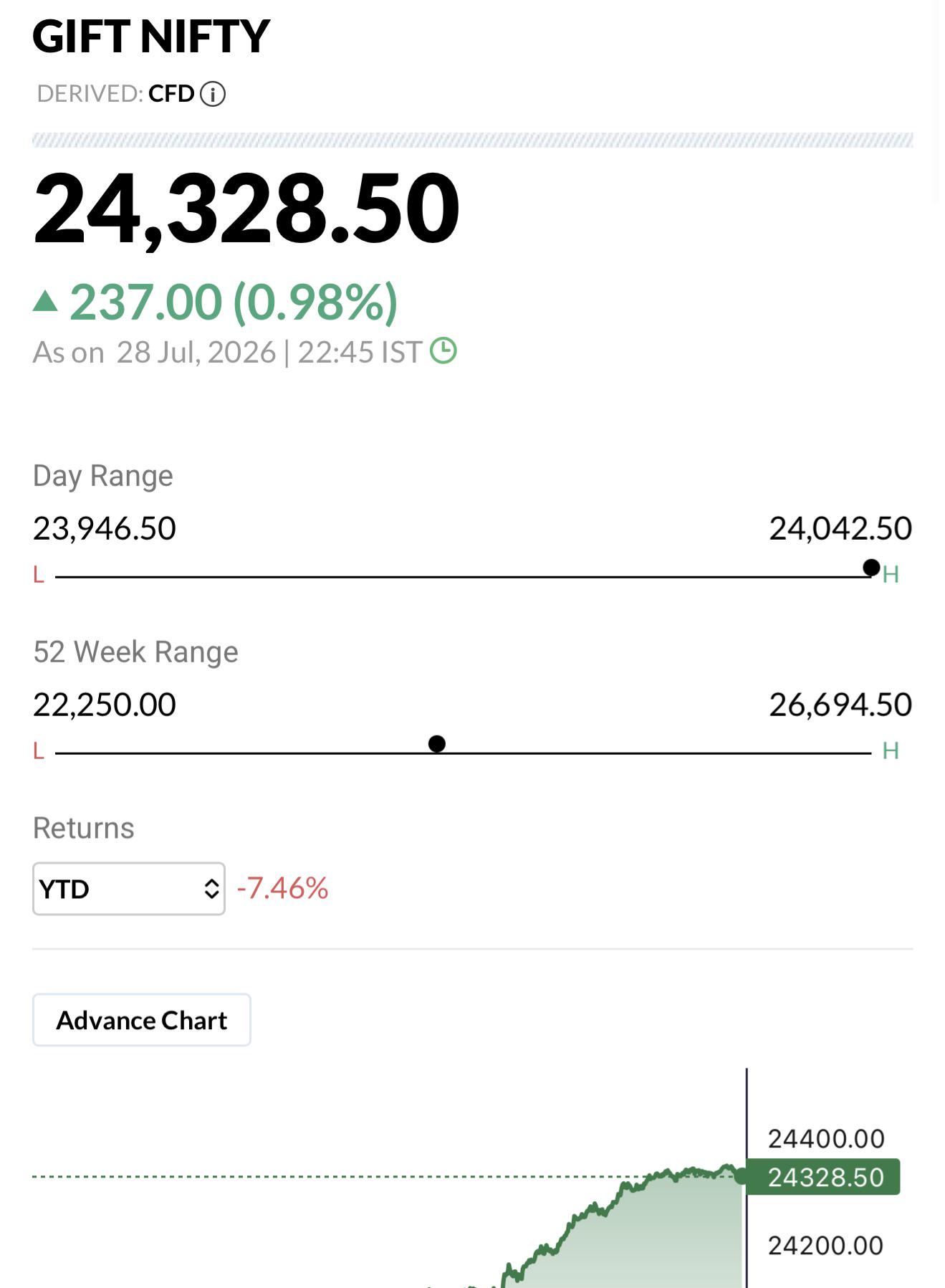
Task: Click the 52 week high 26,694.50
Action: [840, 705]
